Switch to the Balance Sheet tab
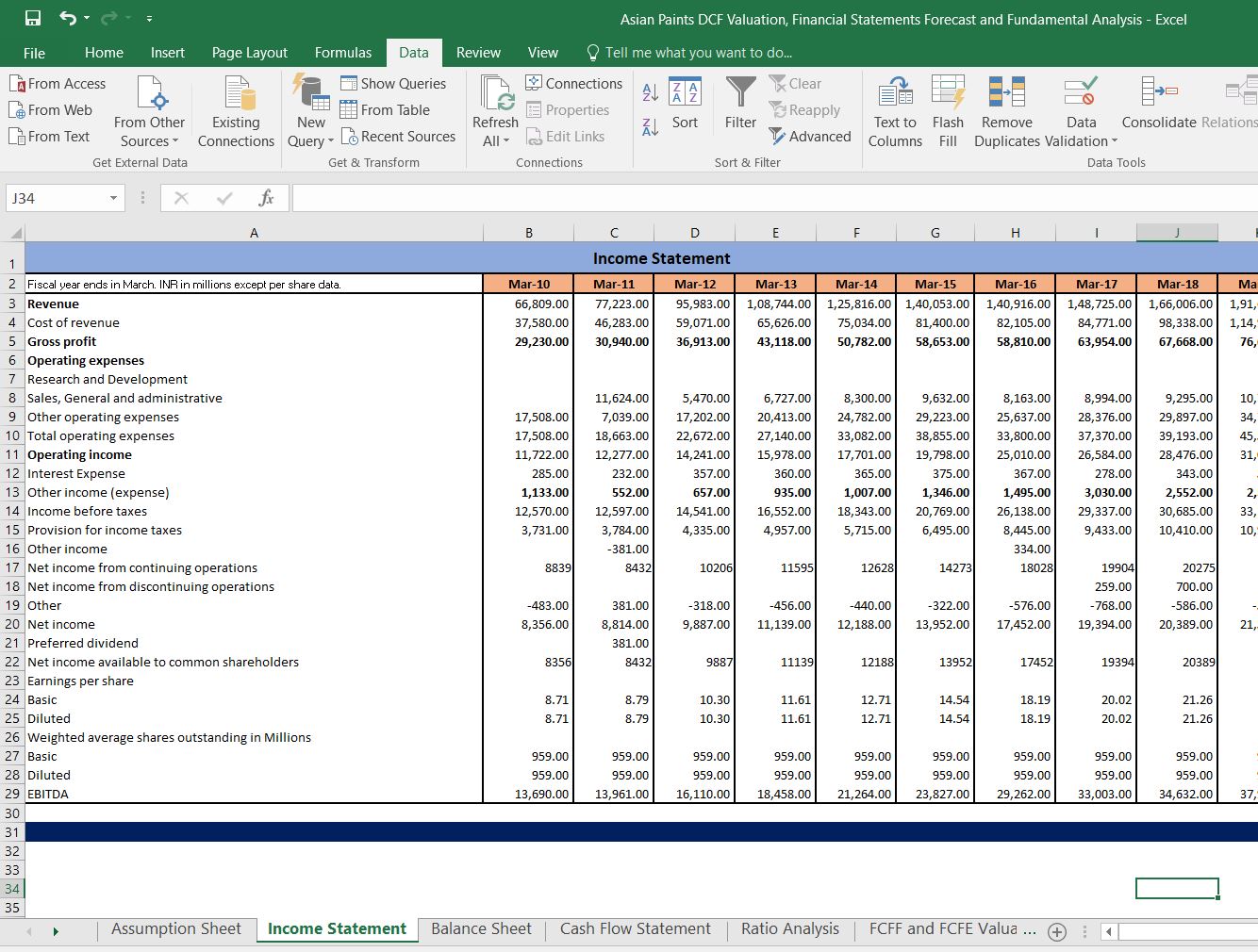 pyautogui.click(x=481, y=928)
